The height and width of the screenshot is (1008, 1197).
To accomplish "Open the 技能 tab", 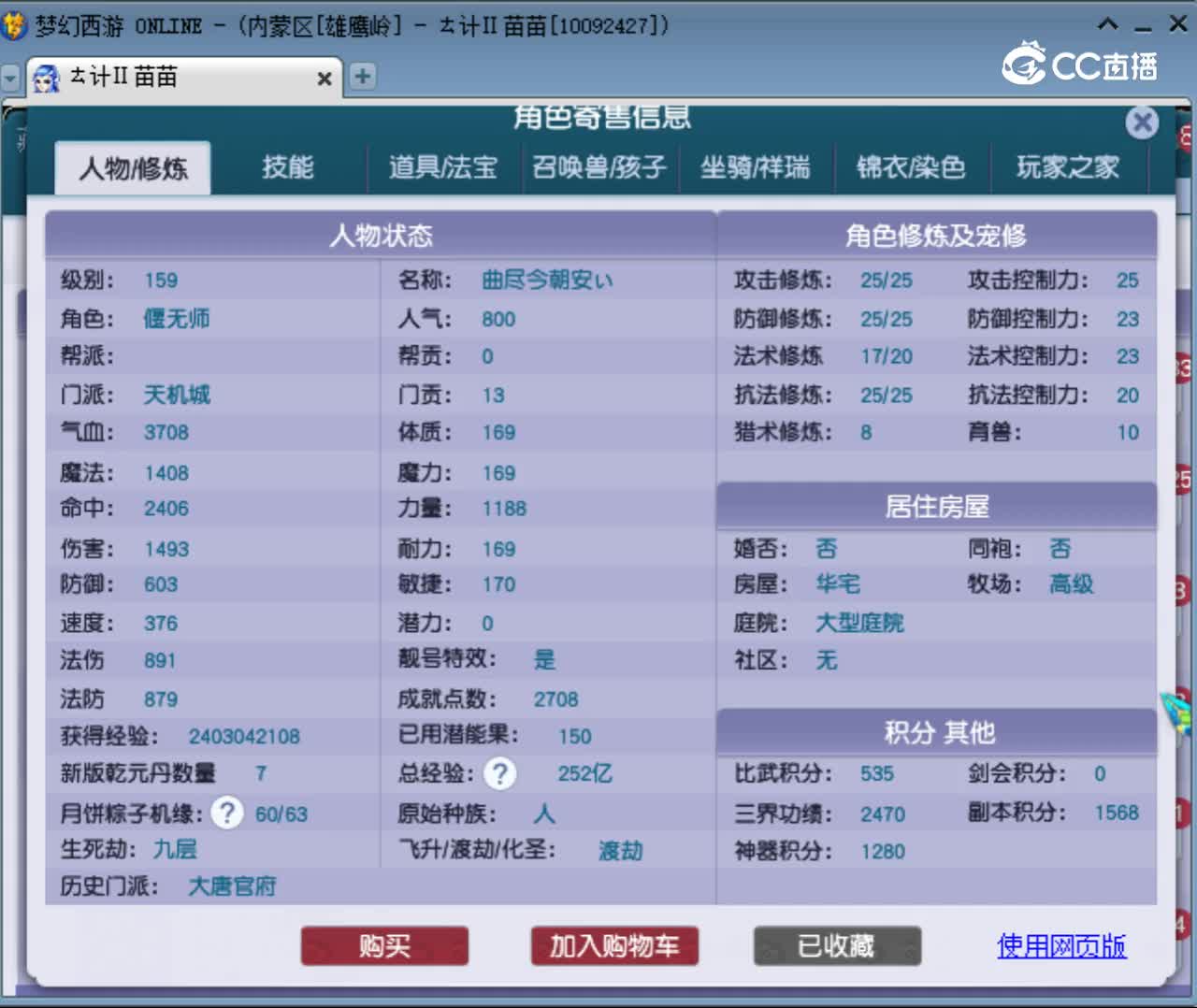I will click(x=287, y=167).
